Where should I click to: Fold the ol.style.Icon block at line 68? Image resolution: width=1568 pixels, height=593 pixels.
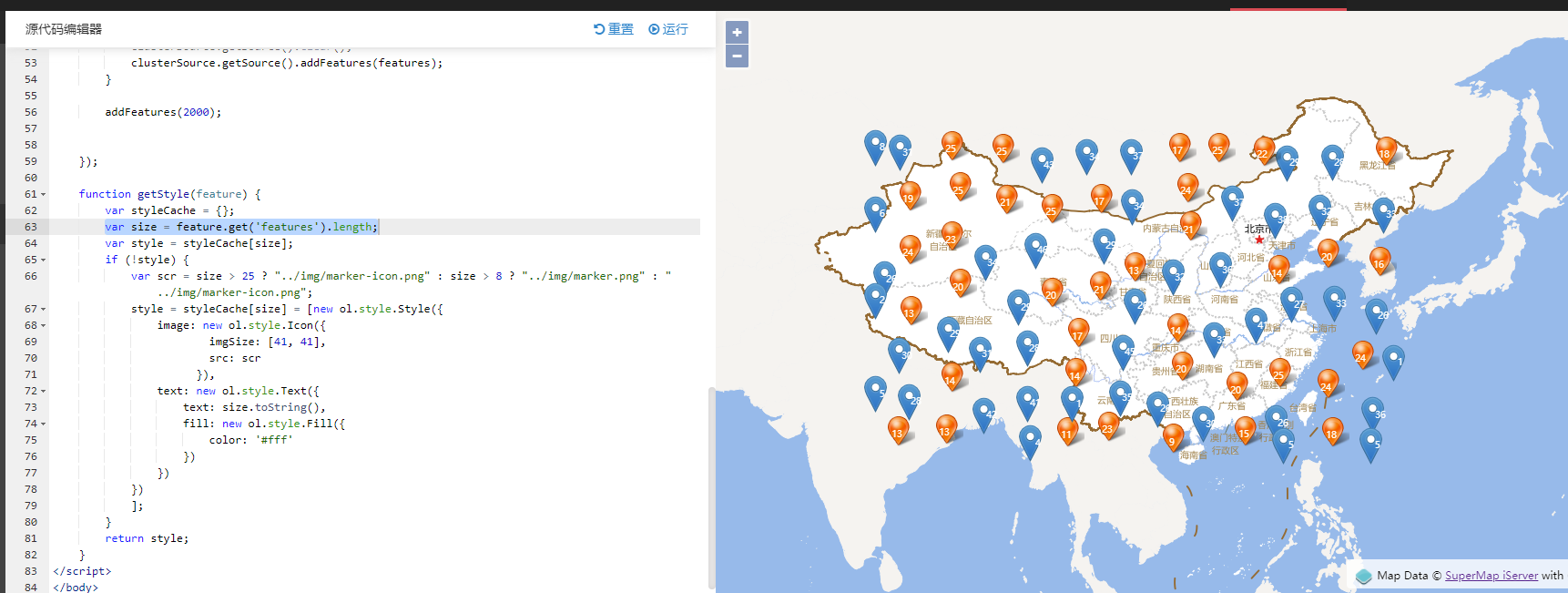[43, 325]
